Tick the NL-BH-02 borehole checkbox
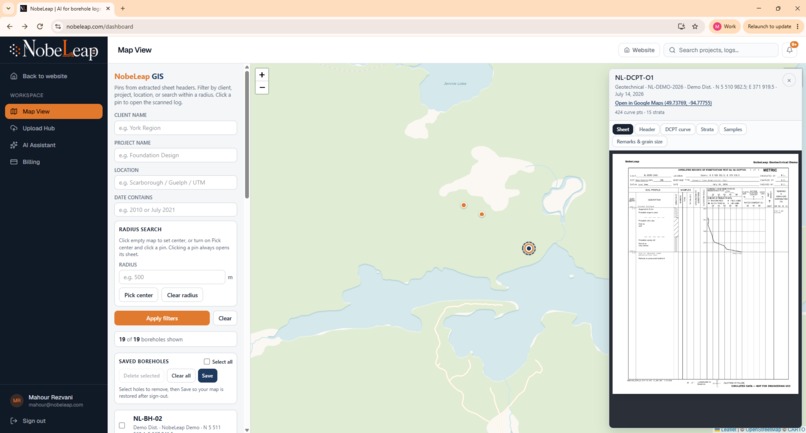The height and width of the screenshot is (433, 806). coord(122,425)
